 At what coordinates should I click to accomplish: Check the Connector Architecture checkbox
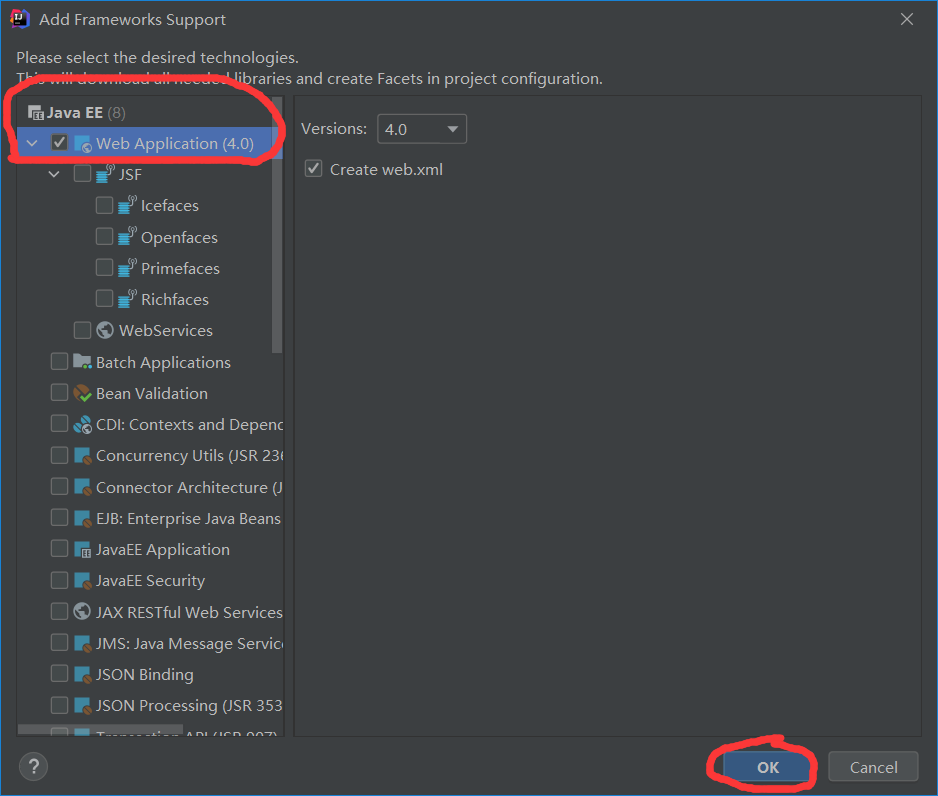(x=59, y=486)
